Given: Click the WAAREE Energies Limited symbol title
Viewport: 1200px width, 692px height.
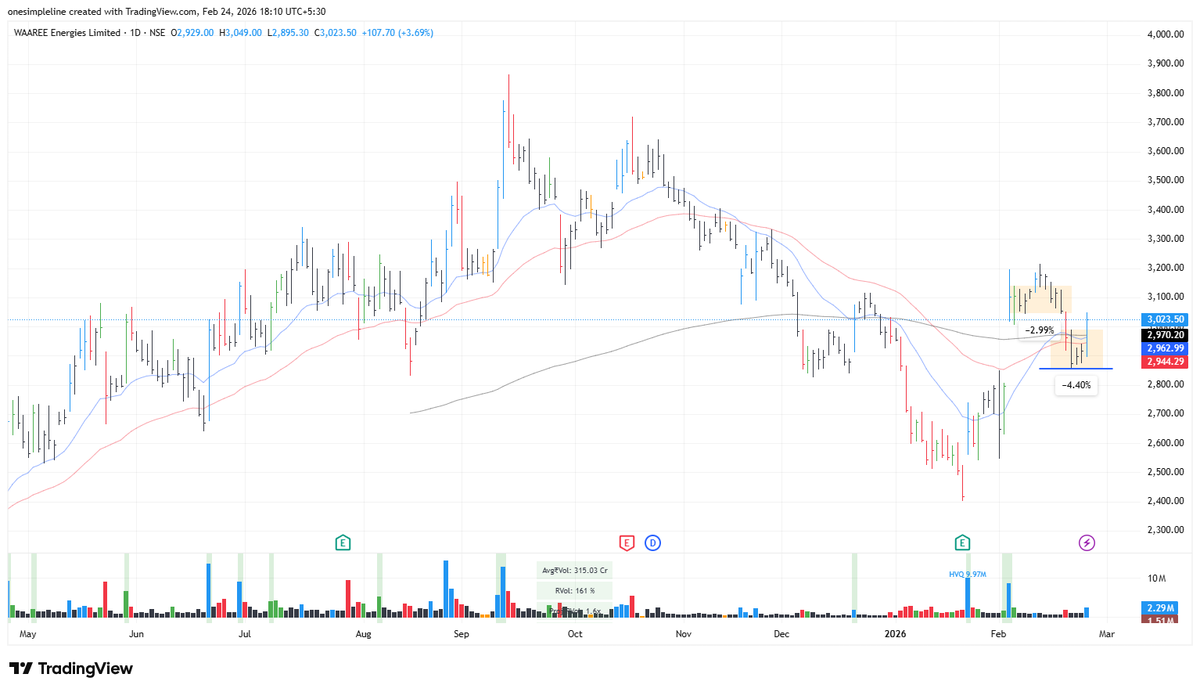Looking at the screenshot, I should [x=66, y=33].
